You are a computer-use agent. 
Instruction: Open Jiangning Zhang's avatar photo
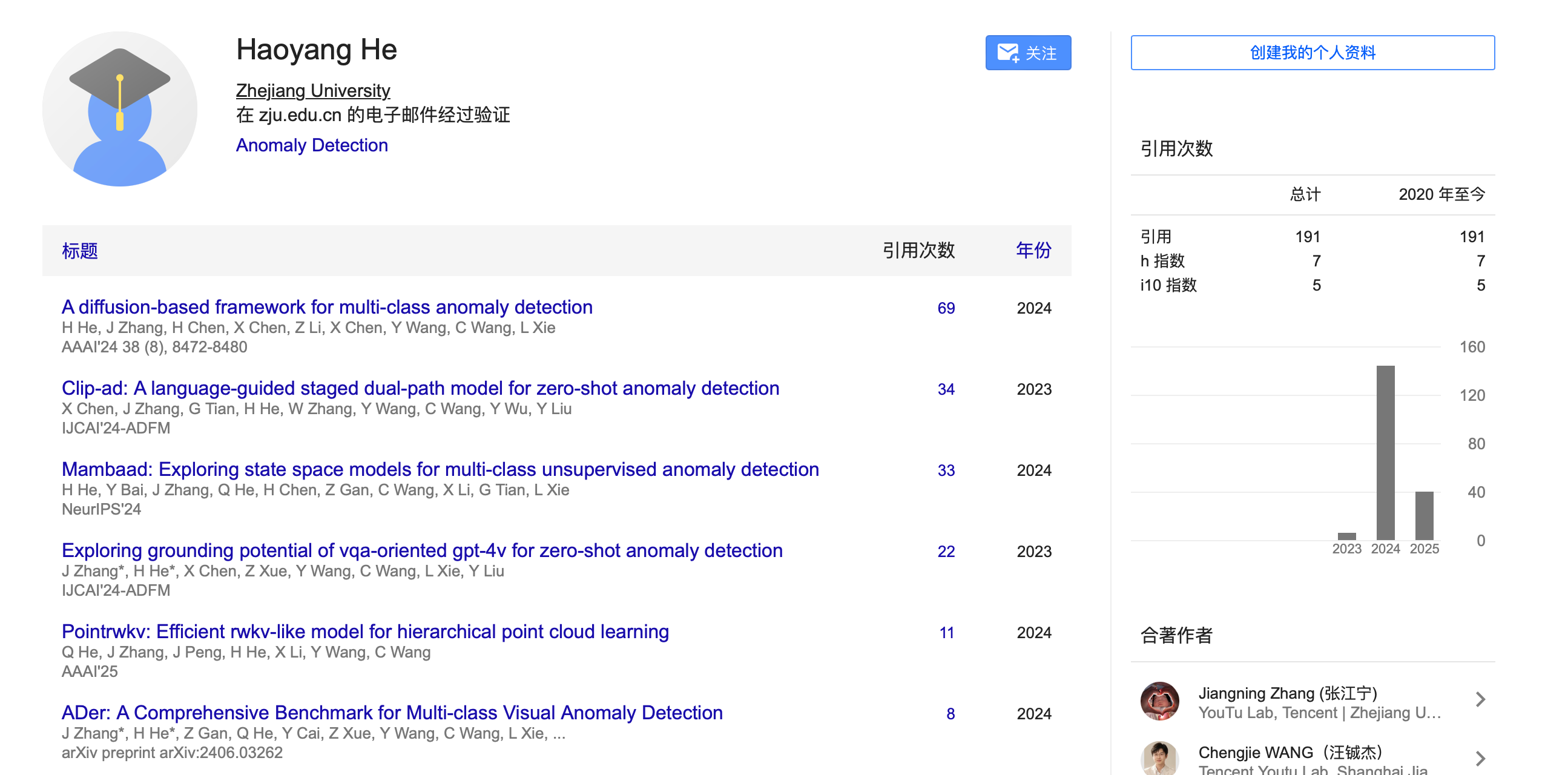[x=1159, y=701]
